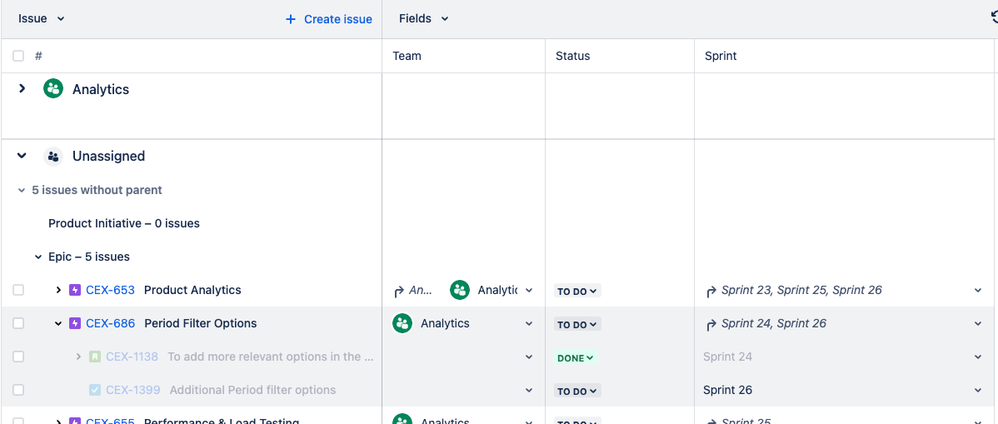Viewport: 998px width, 424px height.
Task: Open the Sprint 26 dropdown for CEX-1399
Action: coord(978,390)
